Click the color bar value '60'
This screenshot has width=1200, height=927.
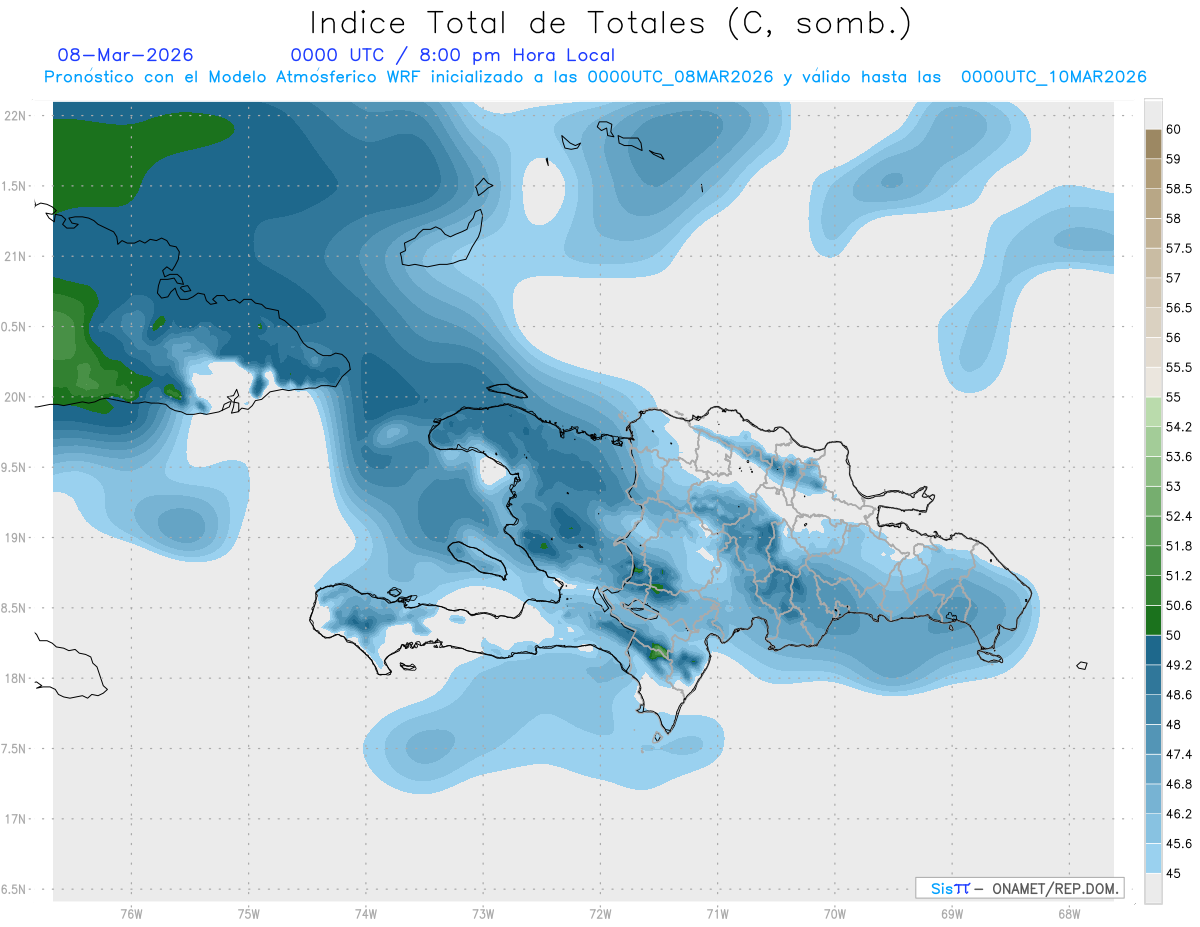coord(1174,129)
